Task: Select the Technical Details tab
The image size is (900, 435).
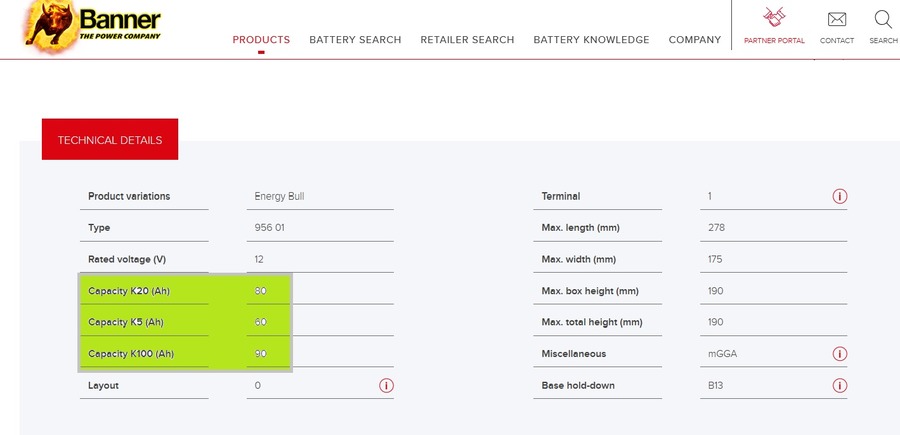Action: (110, 139)
